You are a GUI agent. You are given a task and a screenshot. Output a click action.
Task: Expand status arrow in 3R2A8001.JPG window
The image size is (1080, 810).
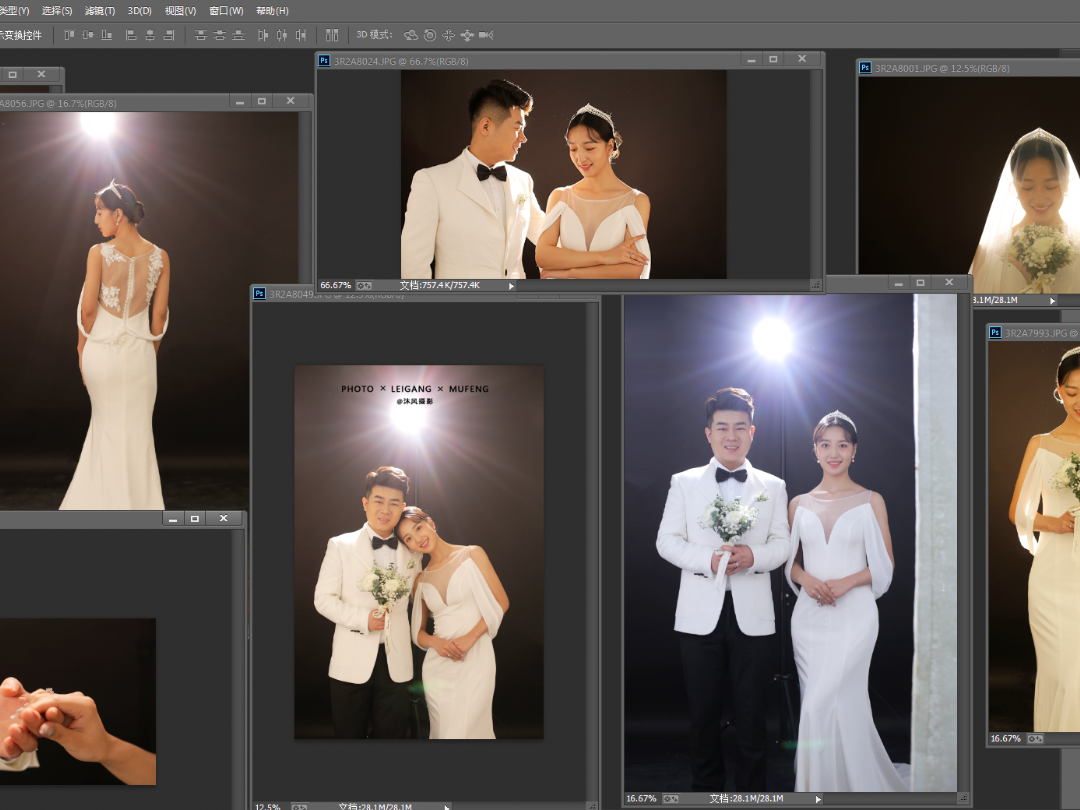click(1052, 300)
